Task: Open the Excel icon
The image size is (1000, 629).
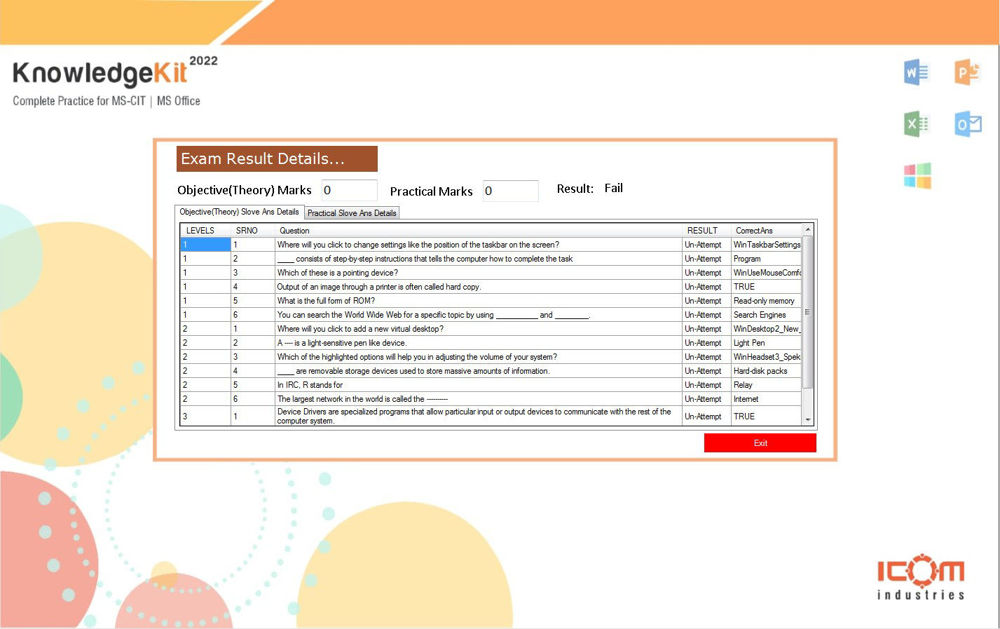Action: click(x=916, y=124)
